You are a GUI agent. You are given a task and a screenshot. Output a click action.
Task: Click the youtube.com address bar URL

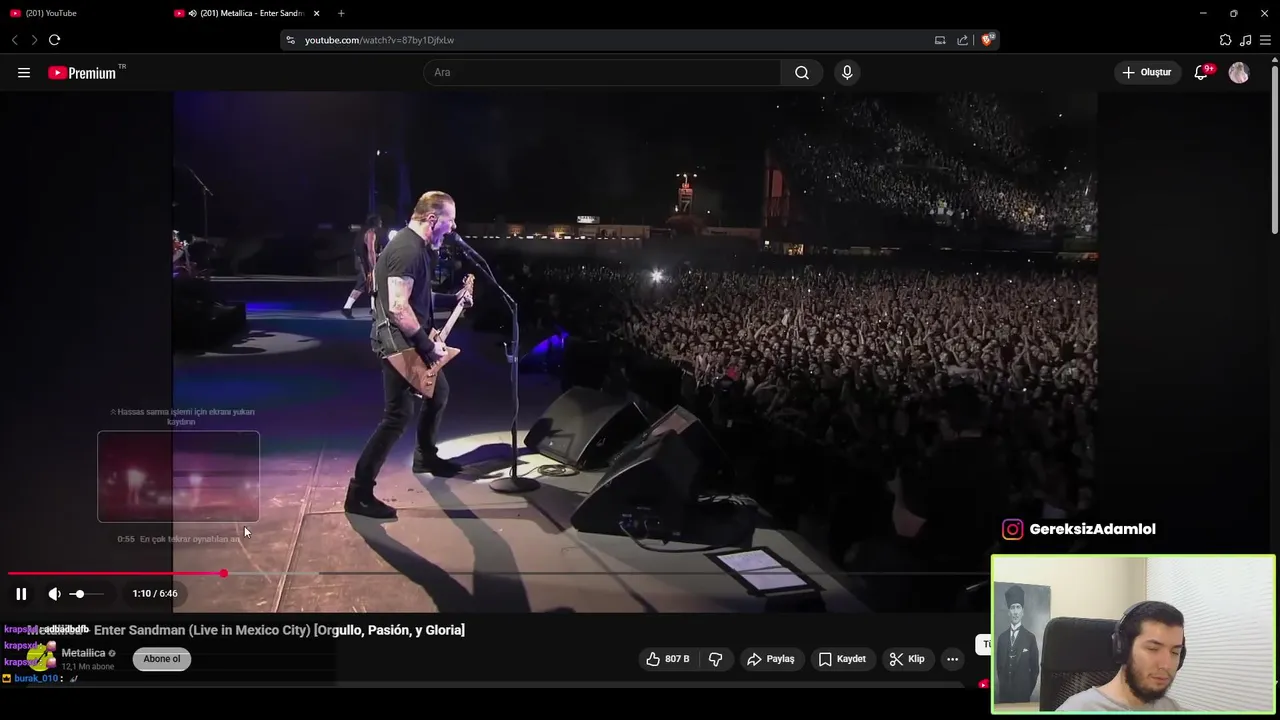pos(379,40)
